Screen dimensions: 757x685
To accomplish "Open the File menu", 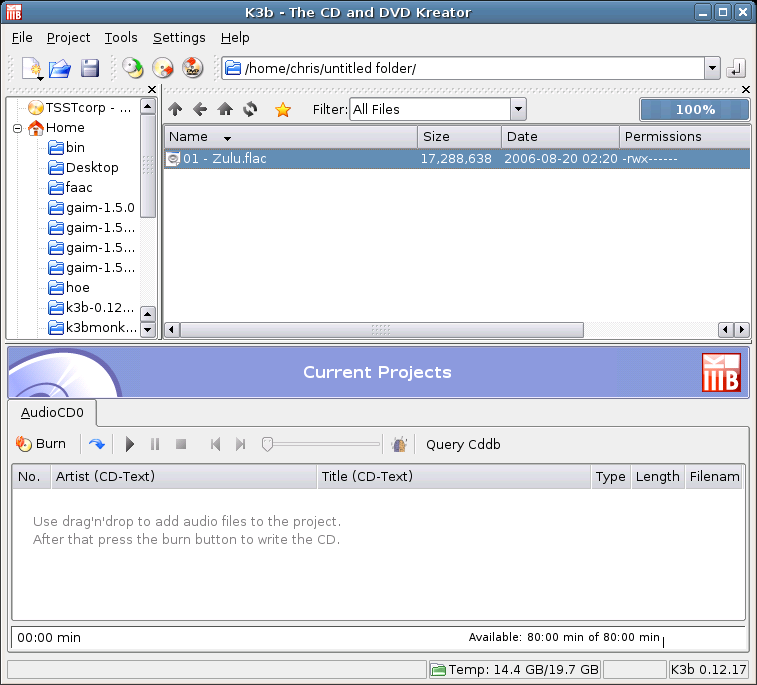I will tap(22, 37).
